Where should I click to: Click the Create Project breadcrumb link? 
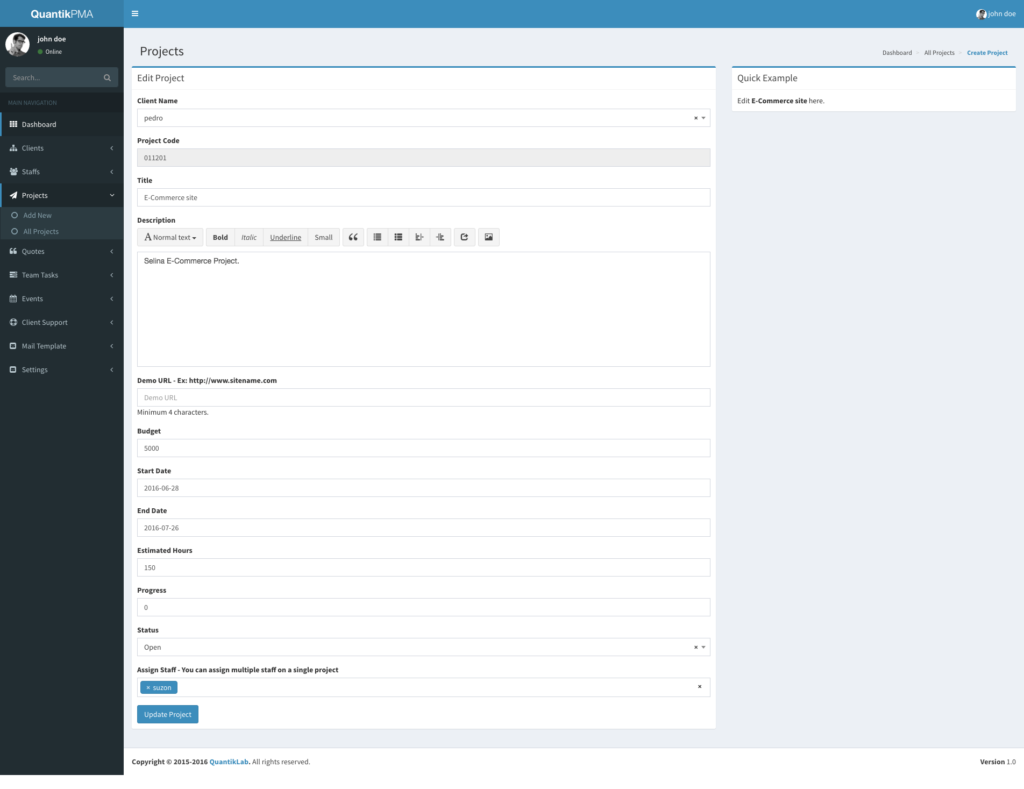[x=987, y=53]
